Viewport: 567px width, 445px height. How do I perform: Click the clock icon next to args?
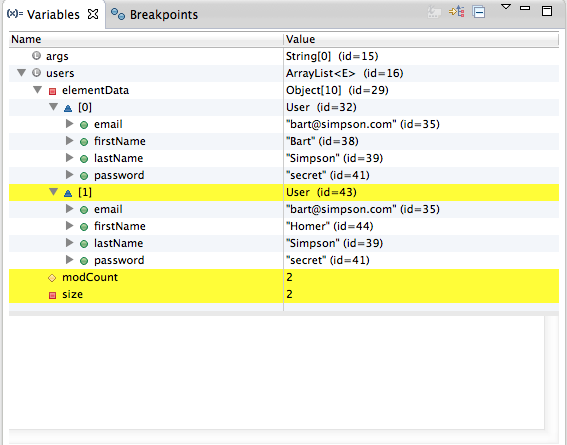[36, 56]
